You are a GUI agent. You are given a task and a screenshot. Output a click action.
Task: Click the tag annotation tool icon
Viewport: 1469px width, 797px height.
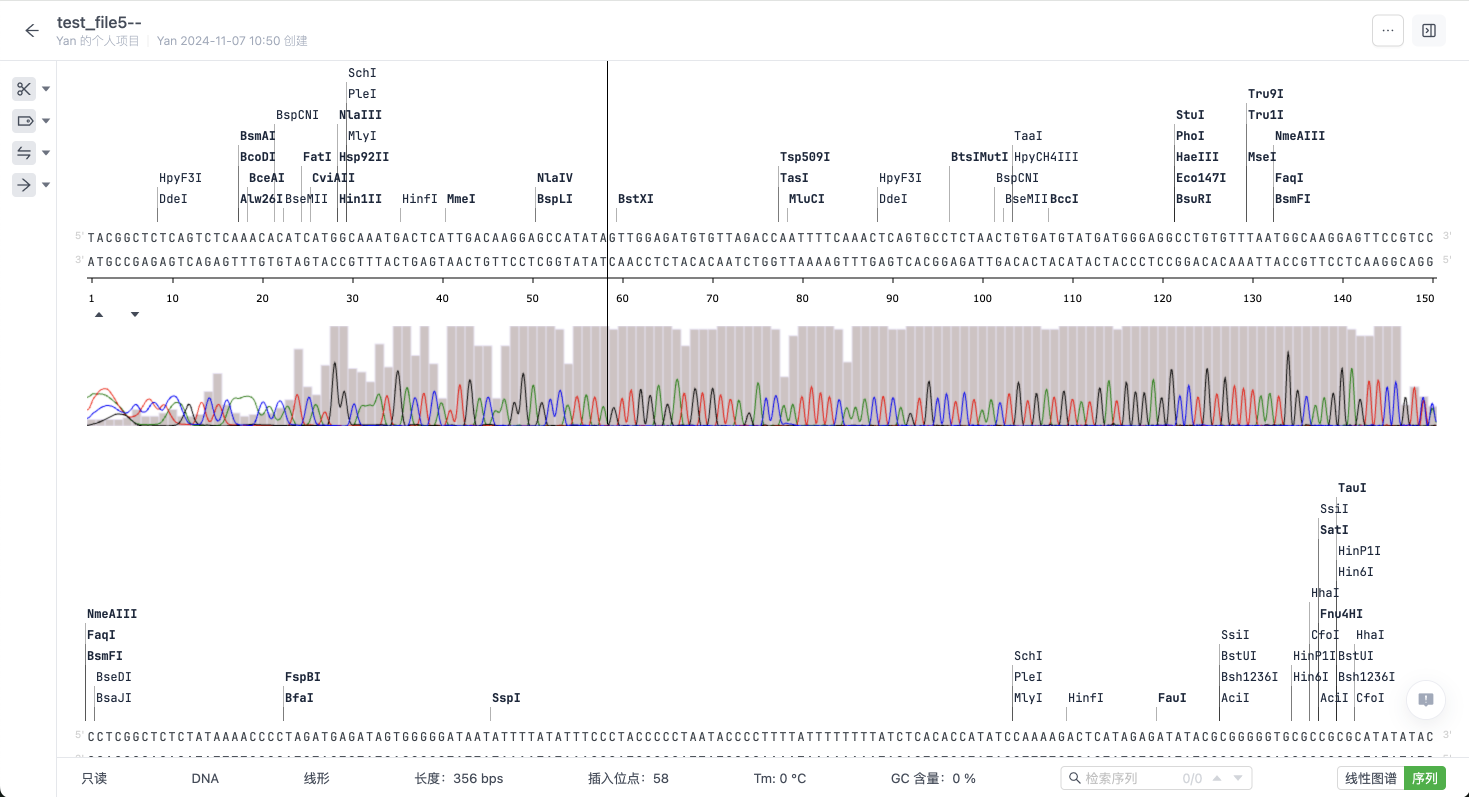(x=24, y=121)
